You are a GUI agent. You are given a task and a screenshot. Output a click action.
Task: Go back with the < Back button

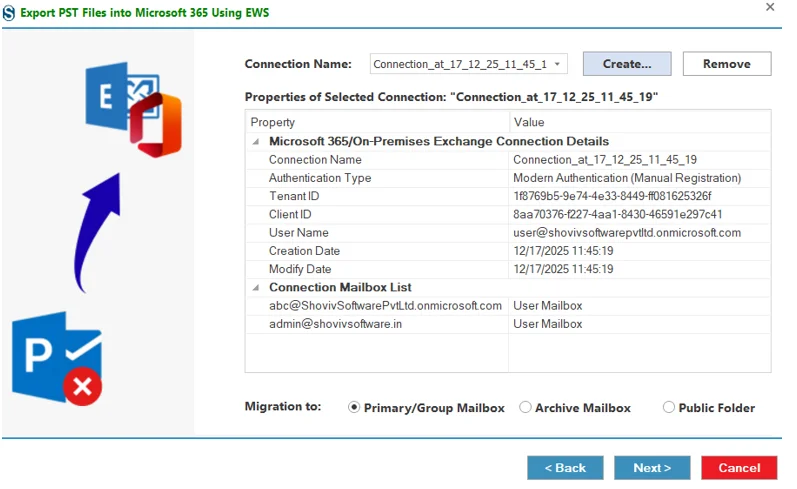pos(565,468)
